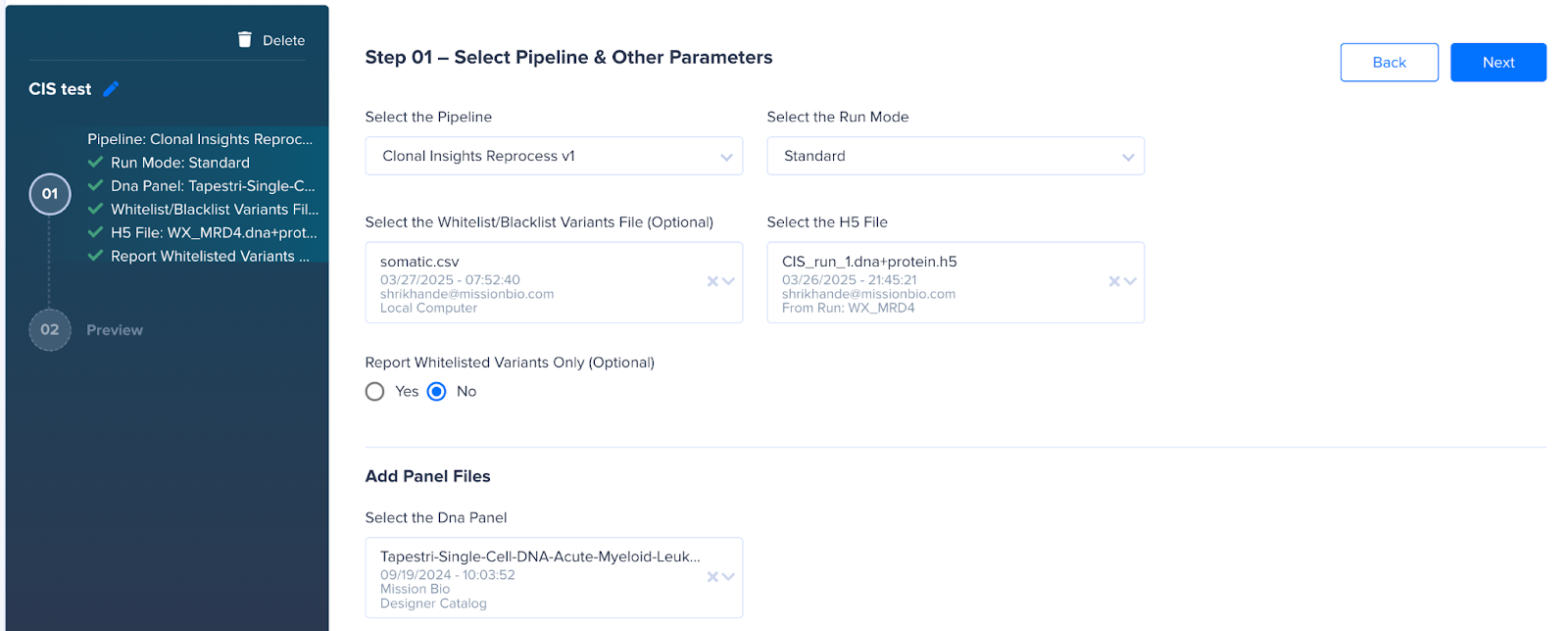Expand the Dna Panel dropdown arrow
The image size is (1568, 631).
pyautogui.click(x=728, y=577)
